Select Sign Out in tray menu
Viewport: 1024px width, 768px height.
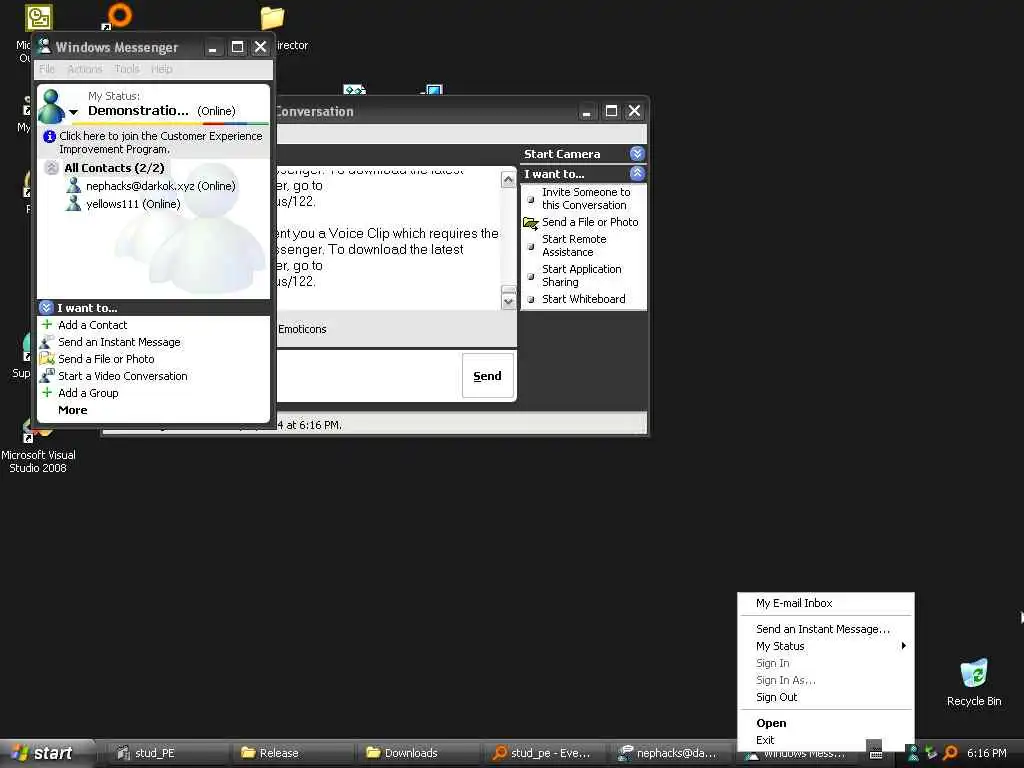[825, 697]
